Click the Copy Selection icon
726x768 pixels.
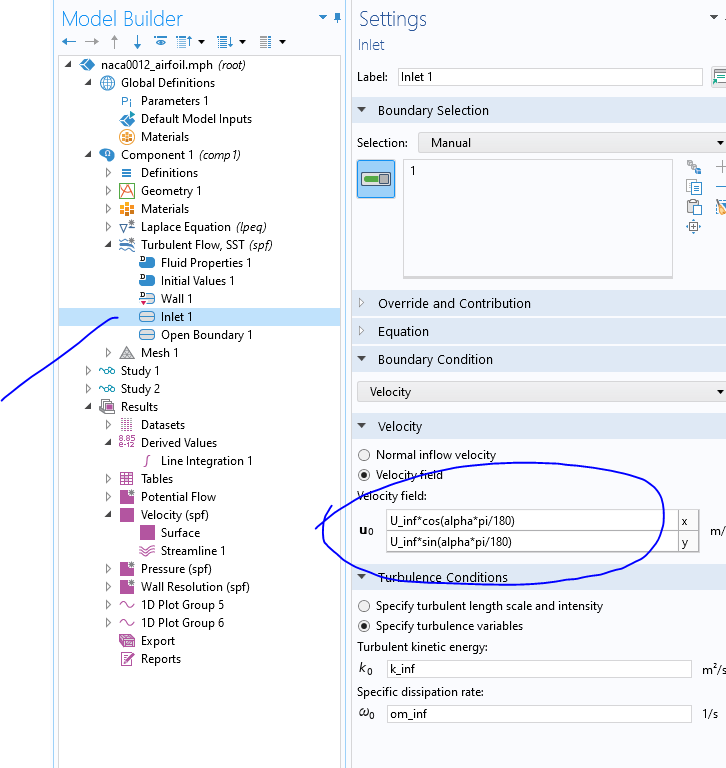(693, 187)
